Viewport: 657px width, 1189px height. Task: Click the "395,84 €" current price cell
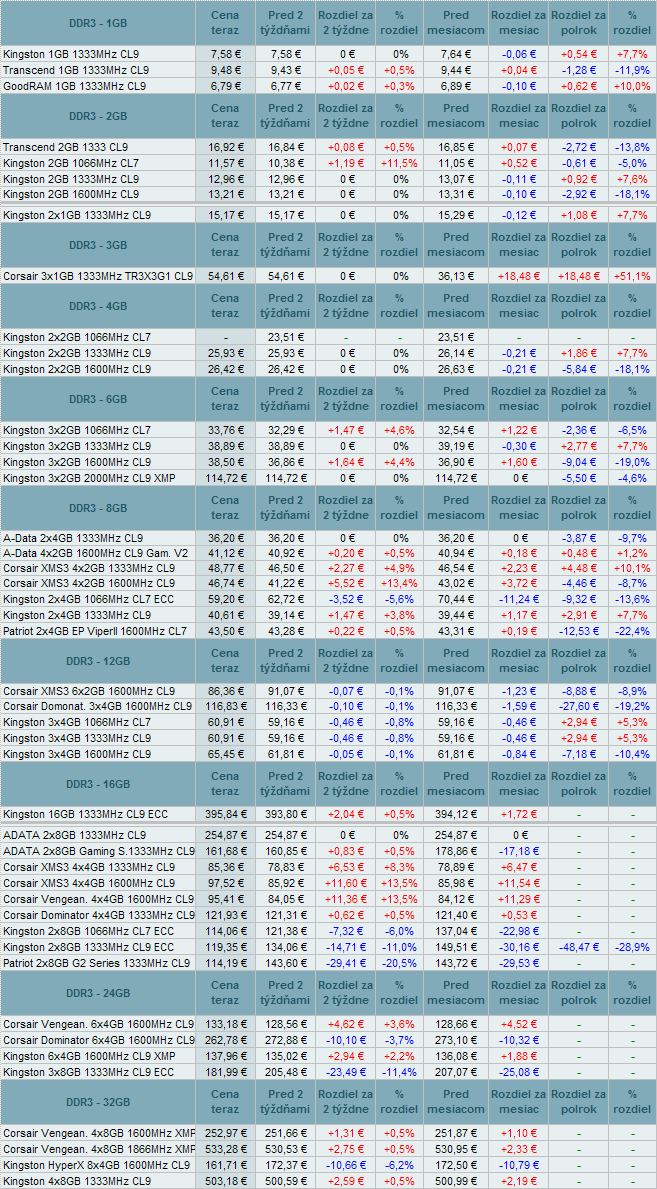click(223, 814)
